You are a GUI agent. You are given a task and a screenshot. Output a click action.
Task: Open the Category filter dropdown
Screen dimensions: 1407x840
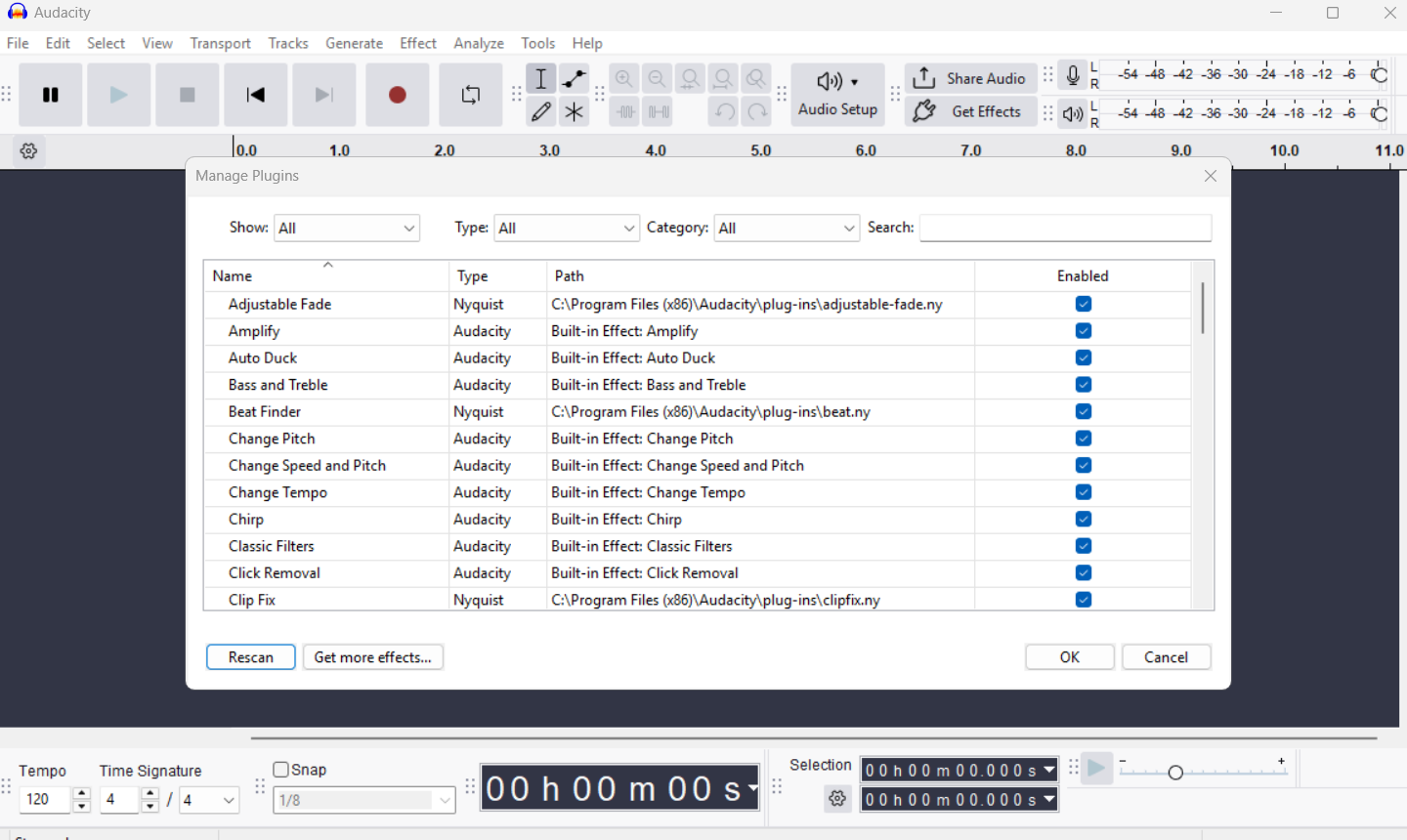[x=787, y=228]
